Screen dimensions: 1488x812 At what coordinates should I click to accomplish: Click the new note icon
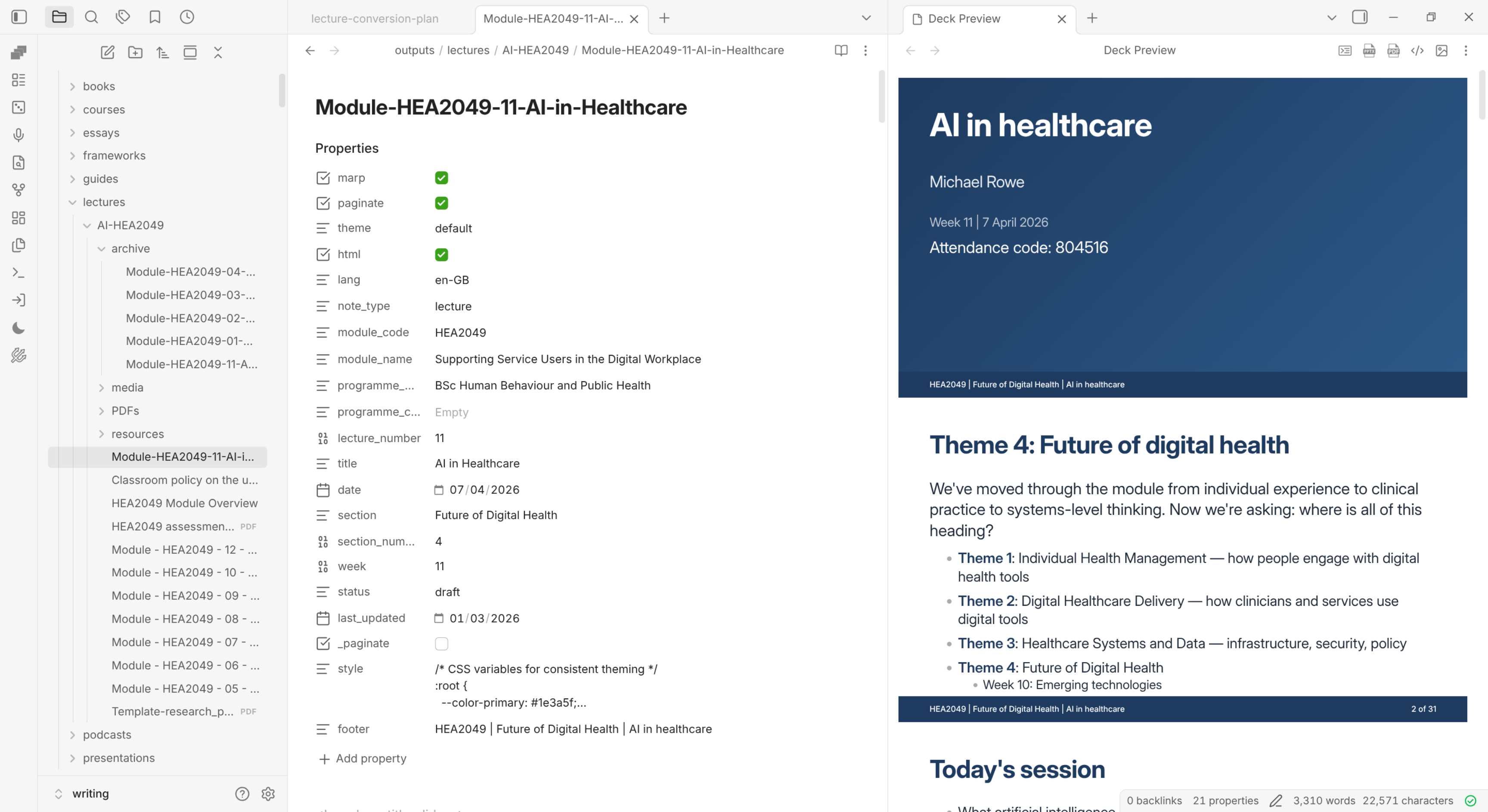coord(108,53)
